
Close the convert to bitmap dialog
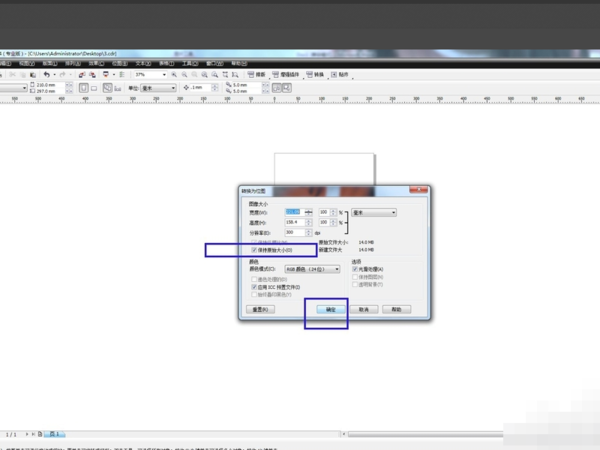(419, 190)
